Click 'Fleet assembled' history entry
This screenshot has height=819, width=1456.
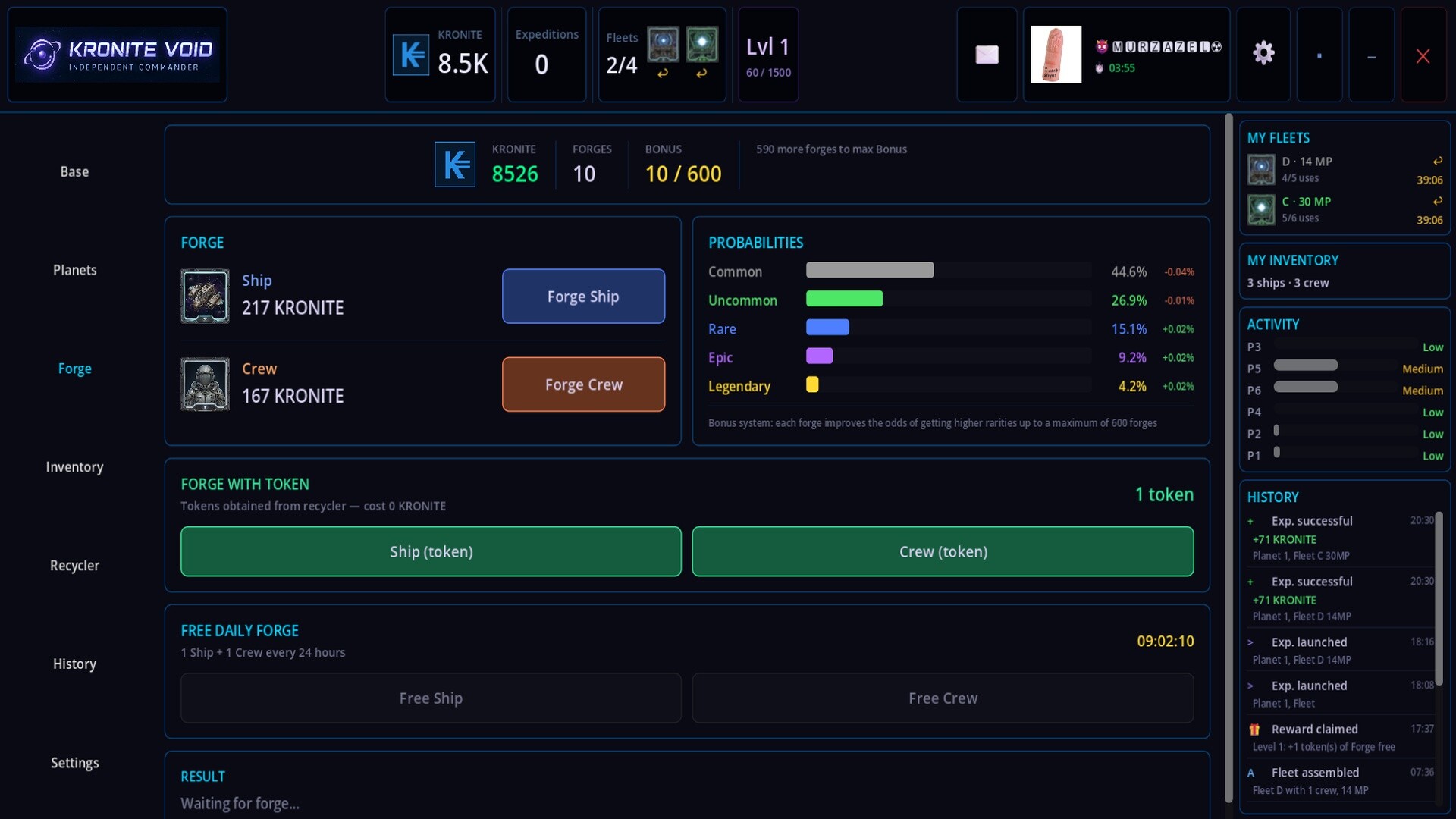(x=1341, y=781)
